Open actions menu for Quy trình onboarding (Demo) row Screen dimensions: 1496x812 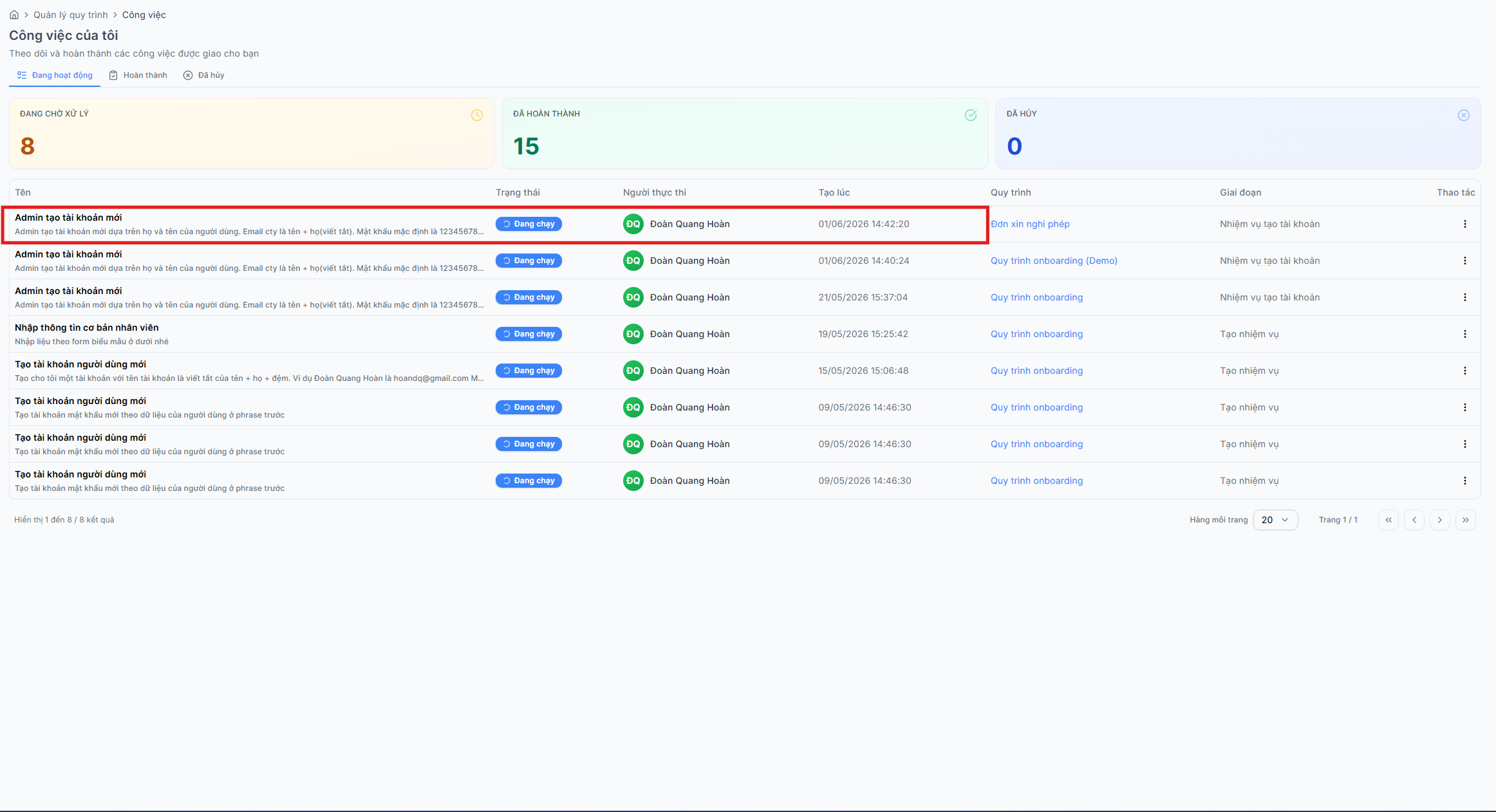pyautogui.click(x=1465, y=261)
